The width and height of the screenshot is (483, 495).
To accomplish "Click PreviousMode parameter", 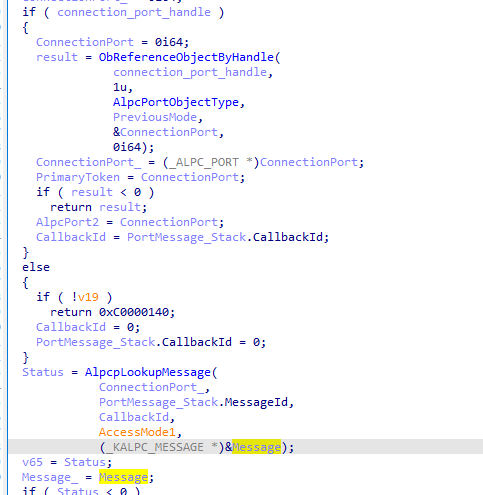I will click(x=155, y=117).
